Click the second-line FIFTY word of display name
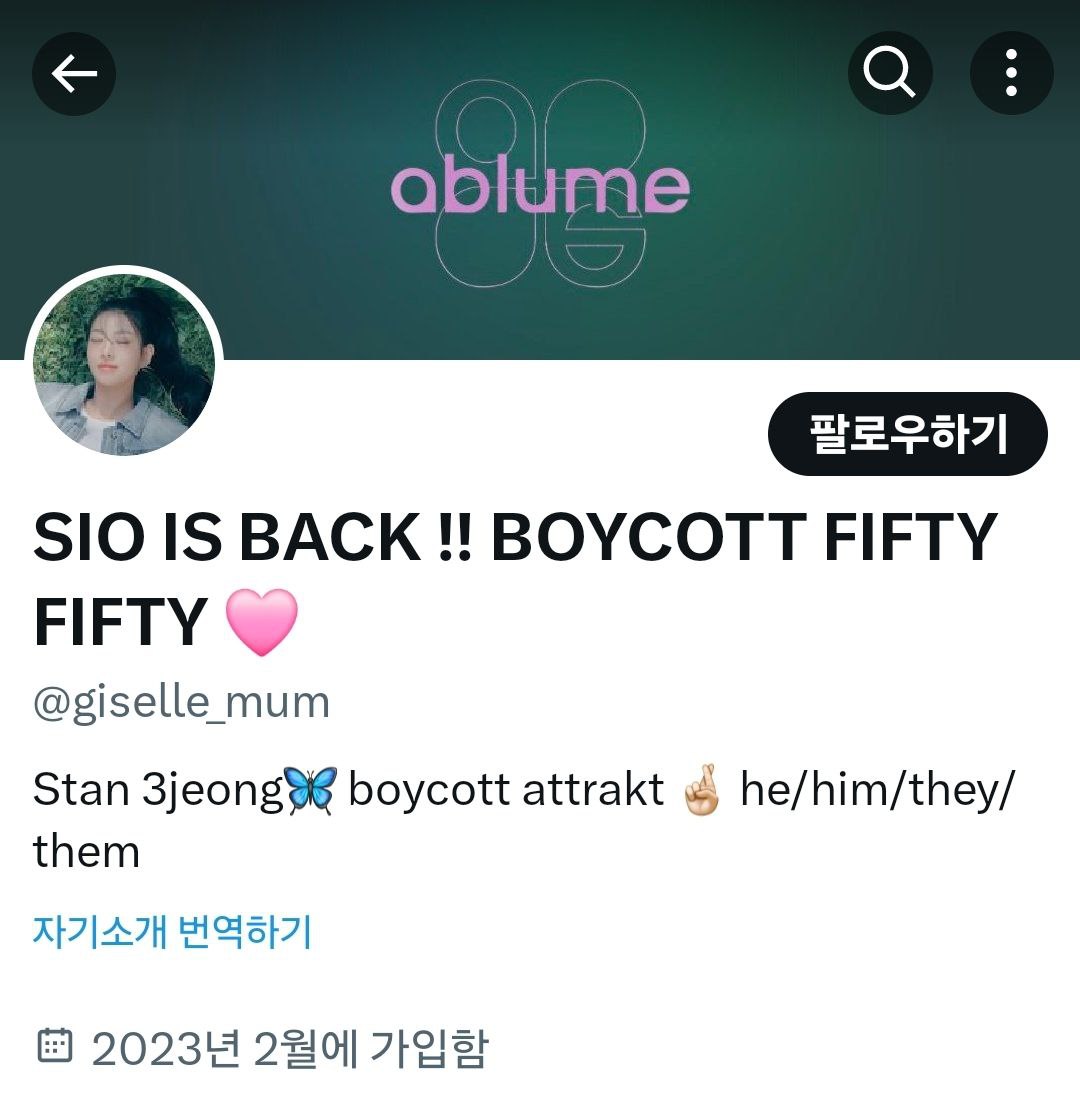This screenshot has height=1103, width=1080. [120, 623]
